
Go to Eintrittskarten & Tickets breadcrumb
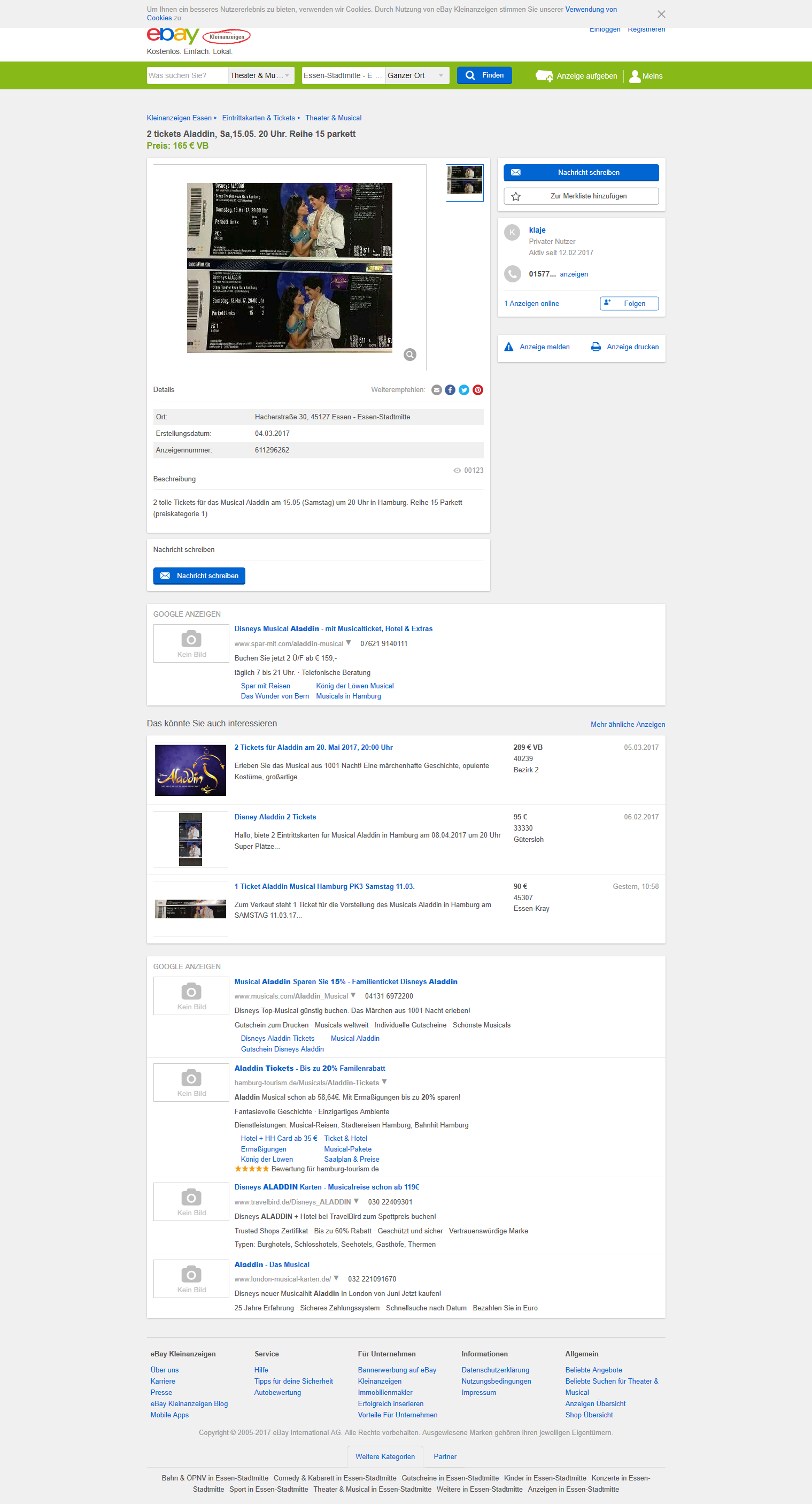[x=258, y=118]
